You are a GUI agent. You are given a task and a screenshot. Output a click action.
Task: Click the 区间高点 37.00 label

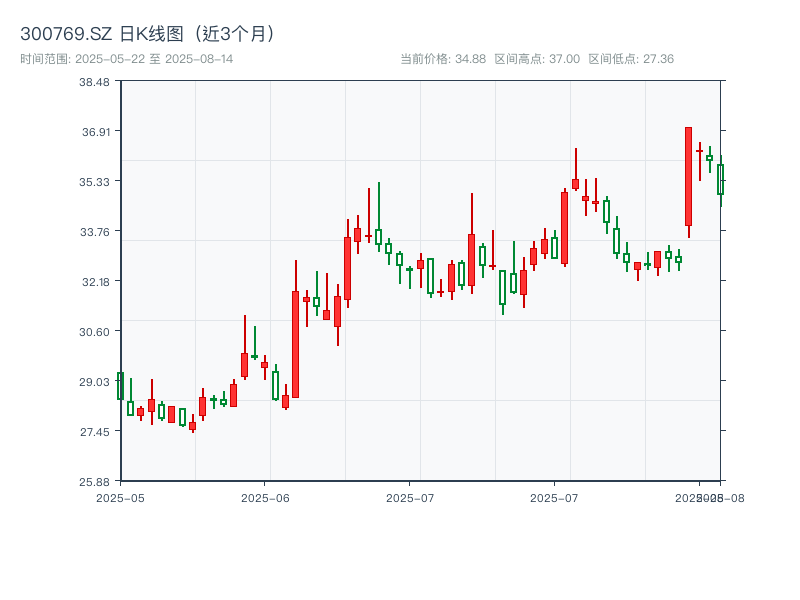click(537, 59)
